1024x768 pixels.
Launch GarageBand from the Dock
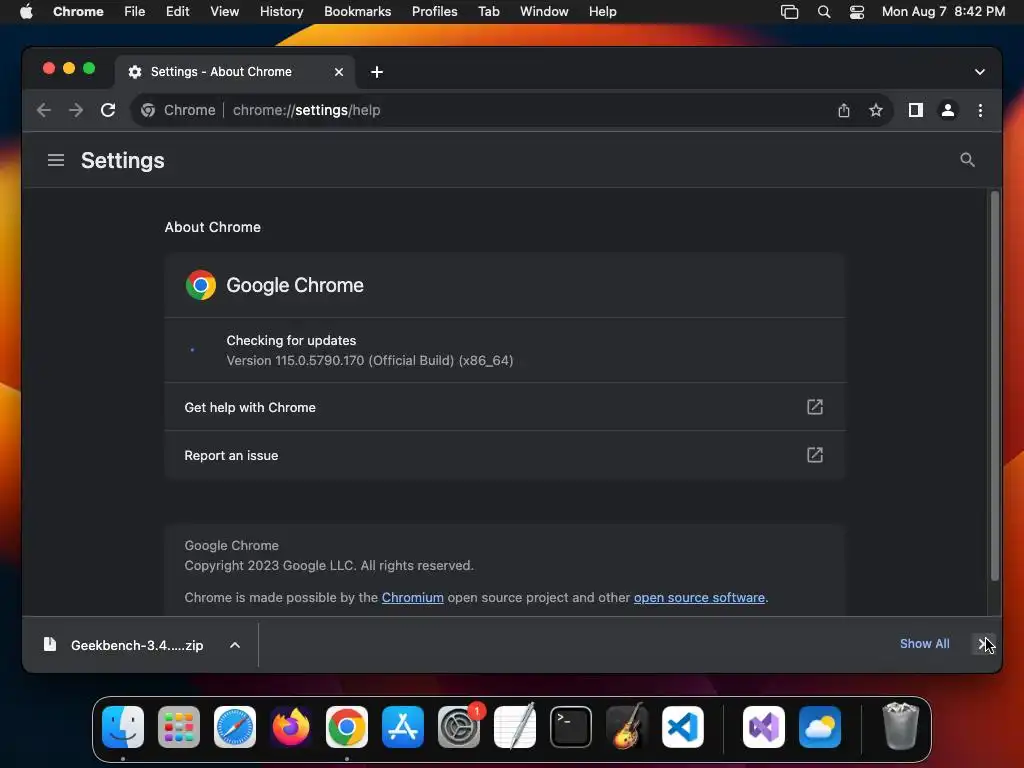tap(627, 727)
